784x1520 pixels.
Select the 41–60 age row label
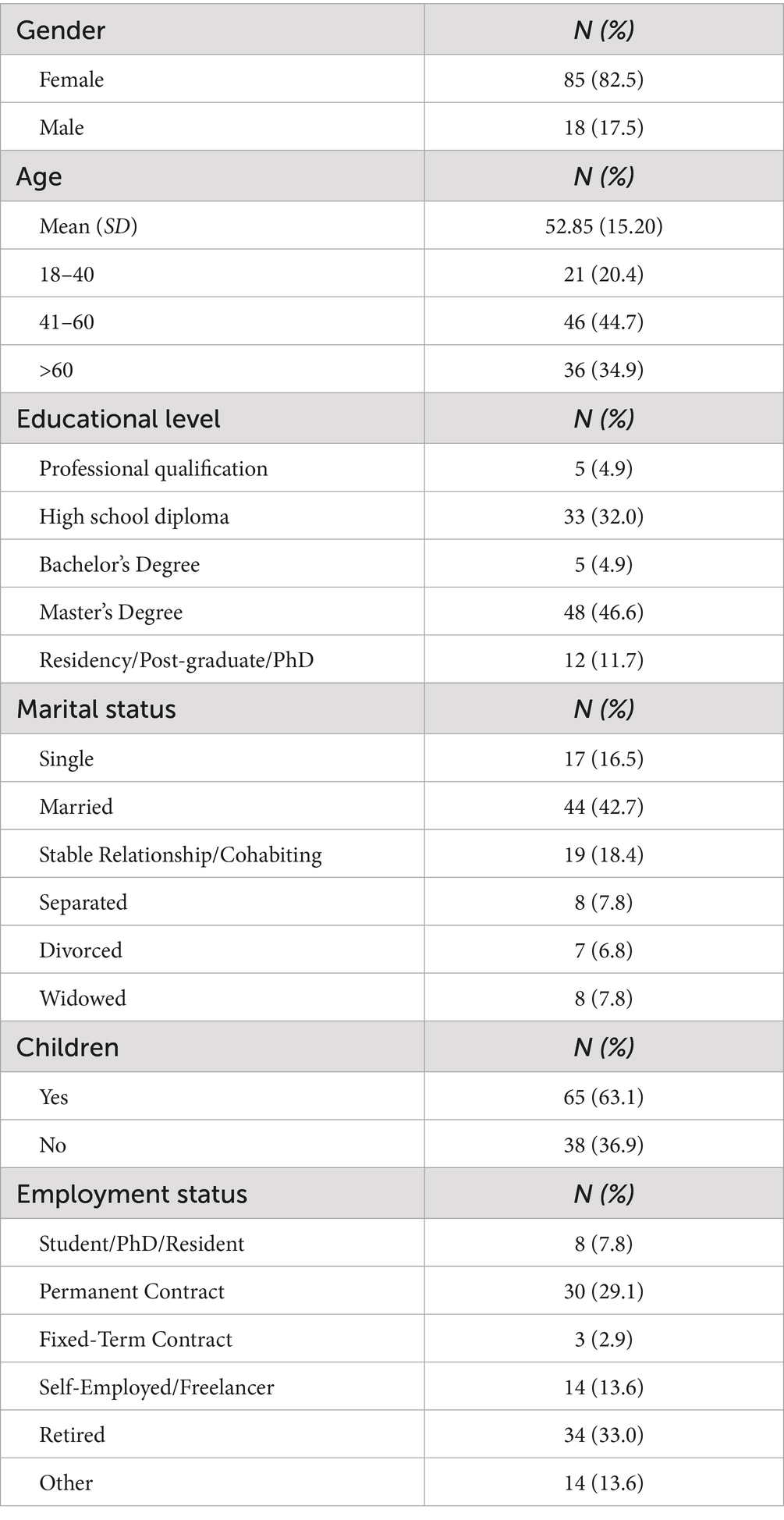(x=67, y=321)
